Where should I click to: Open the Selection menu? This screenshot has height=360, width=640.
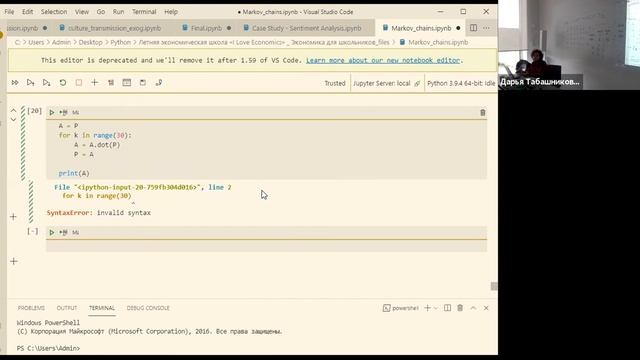coord(54,12)
